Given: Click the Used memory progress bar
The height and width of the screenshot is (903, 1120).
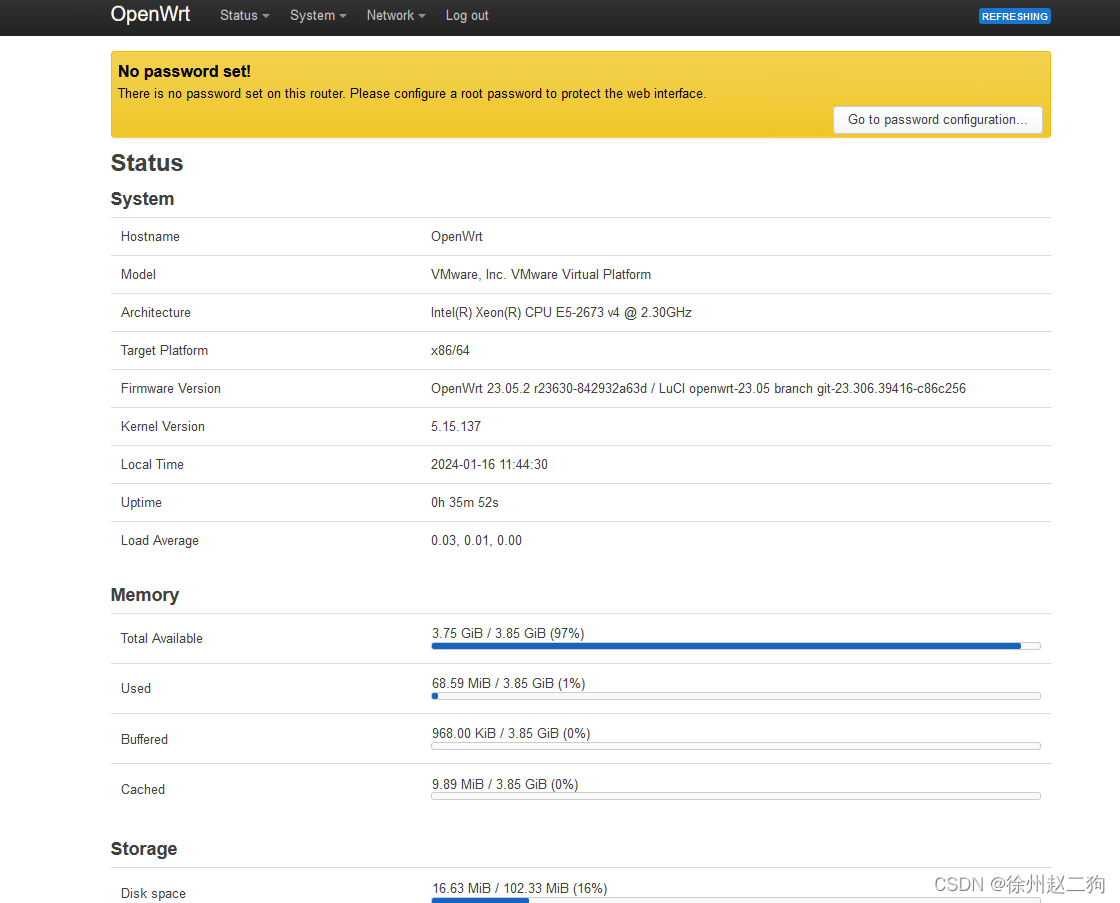Looking at the screenshot, I should click(736, 696).
